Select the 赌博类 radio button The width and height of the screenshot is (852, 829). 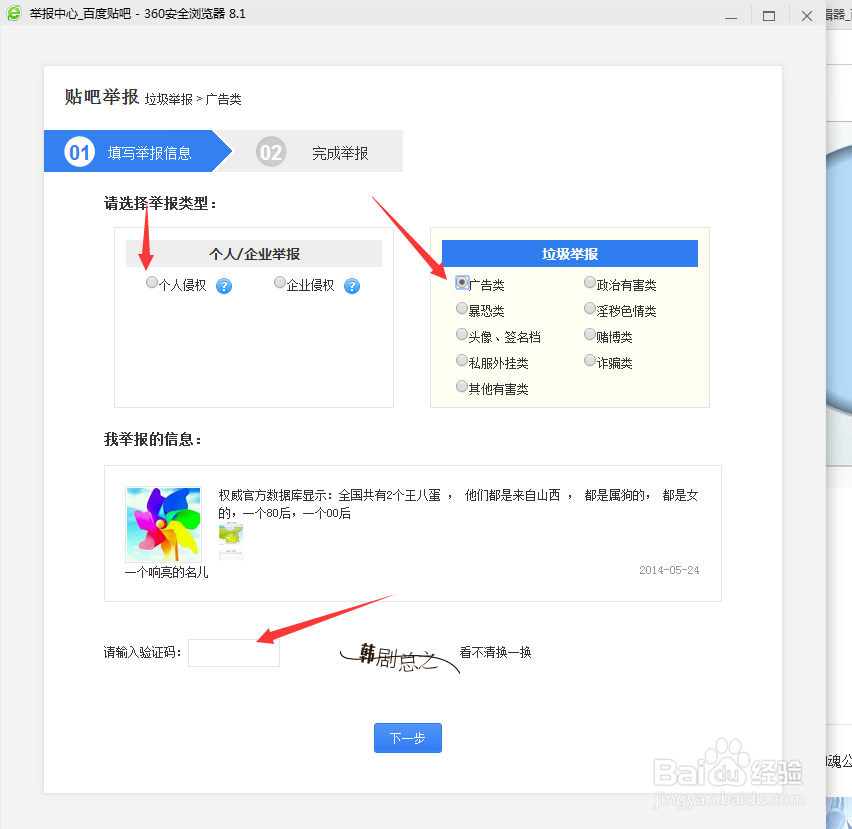pos(590,334)
